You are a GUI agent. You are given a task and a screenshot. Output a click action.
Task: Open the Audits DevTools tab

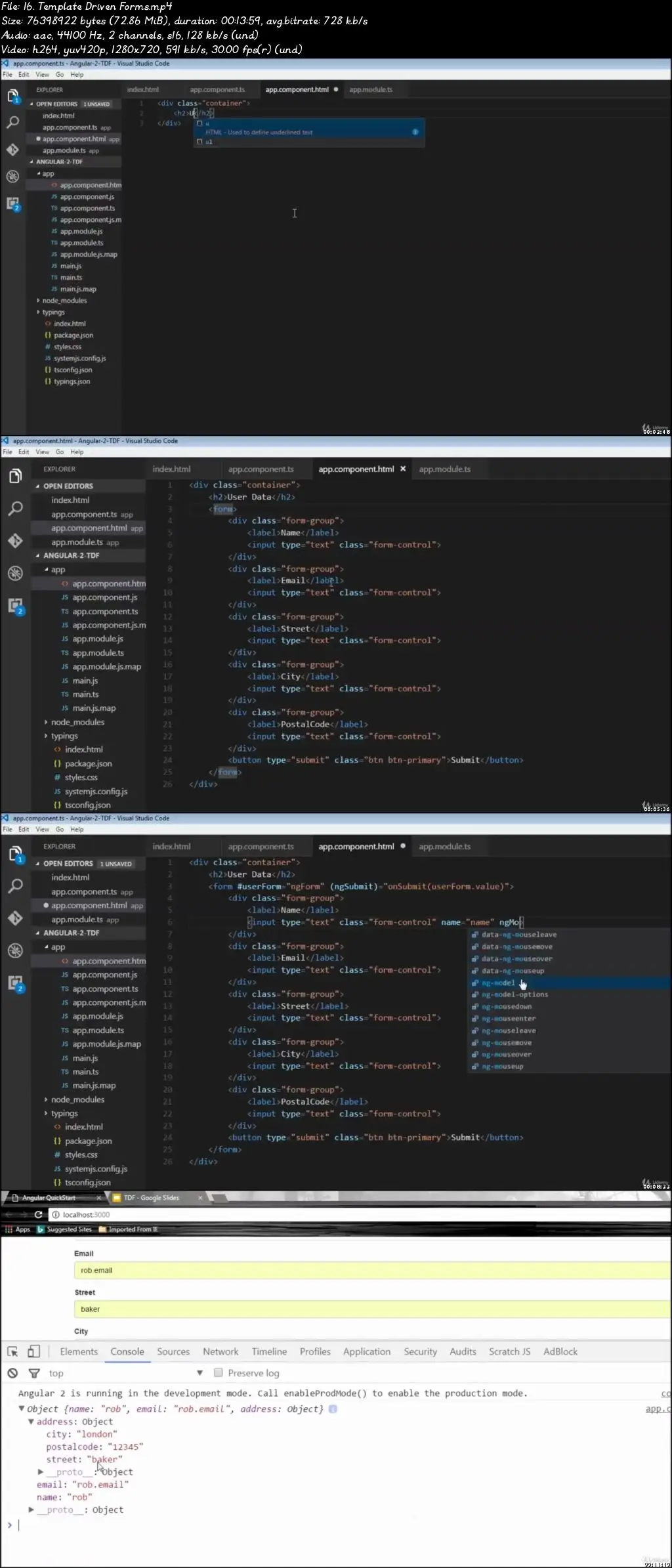(x=463, y=1351)
